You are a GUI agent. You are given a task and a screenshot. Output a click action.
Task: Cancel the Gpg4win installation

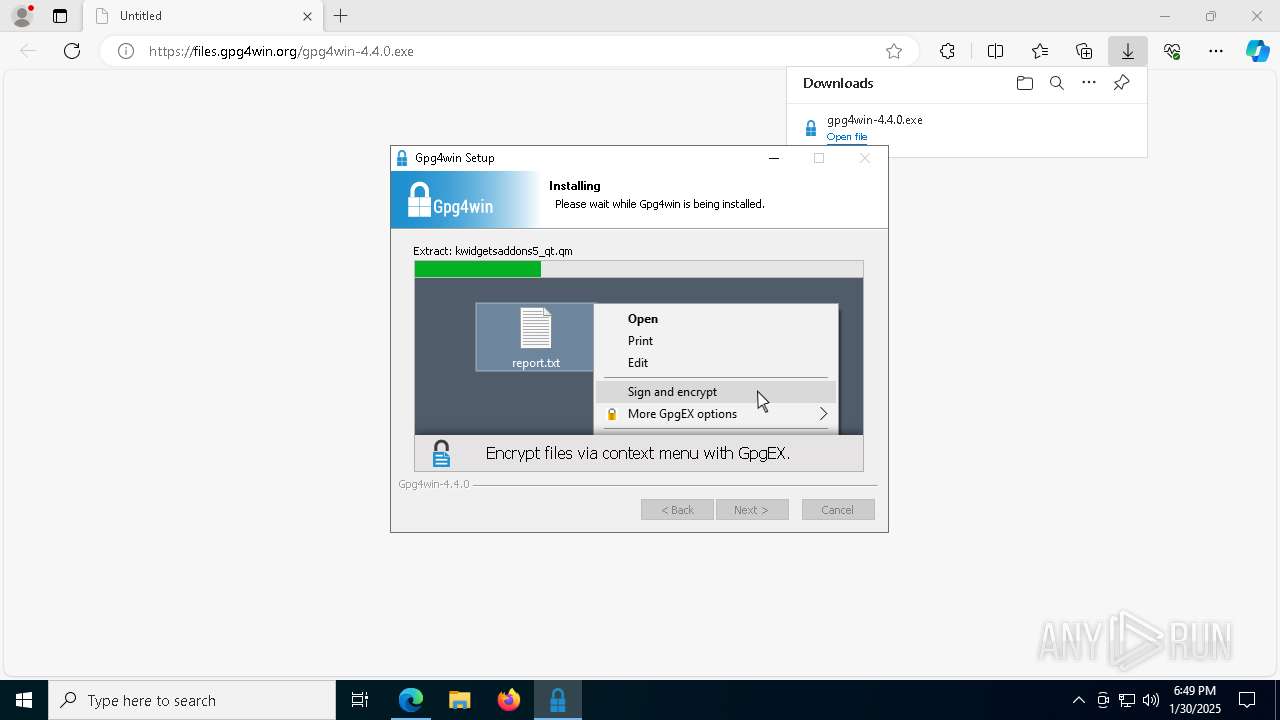[x=838, y=510]
